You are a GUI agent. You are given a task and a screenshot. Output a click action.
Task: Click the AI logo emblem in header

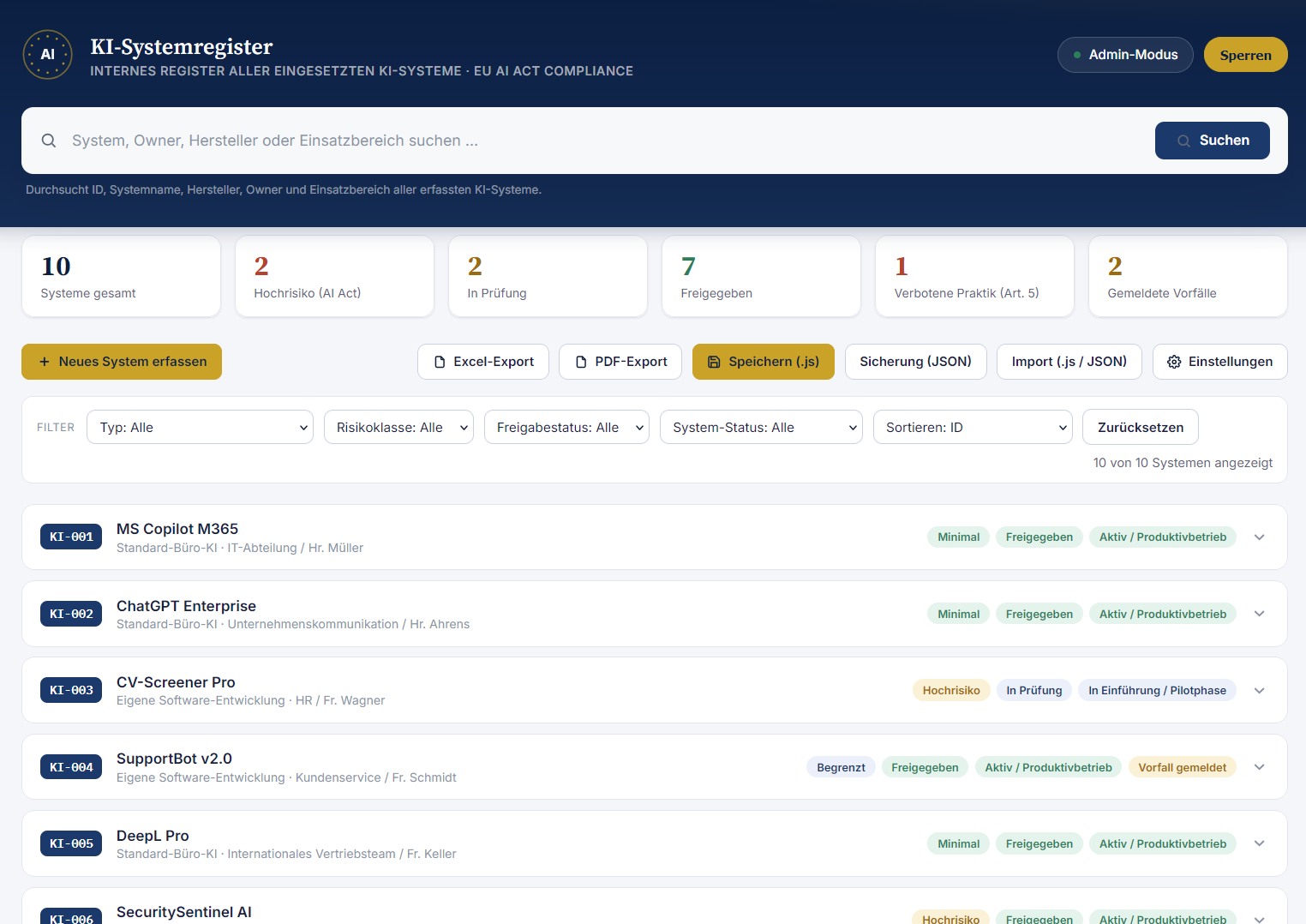[x=47, y=54]
